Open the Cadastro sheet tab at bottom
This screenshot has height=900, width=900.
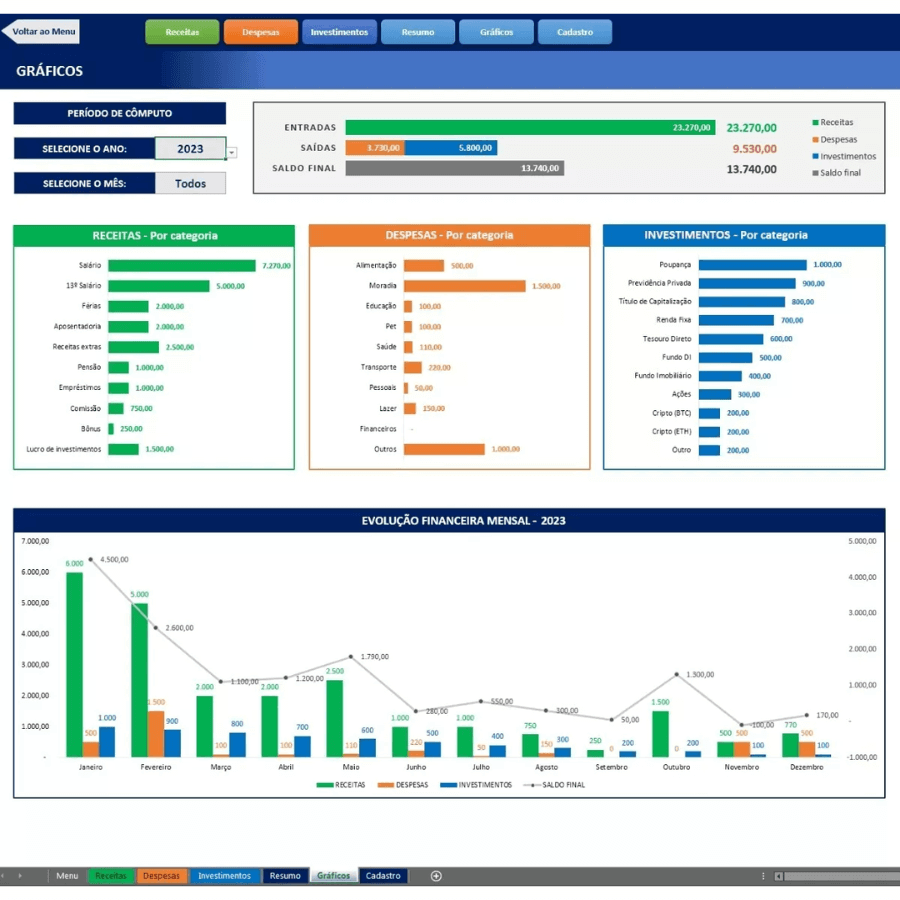pyautogui.click(x=383, y=876)
